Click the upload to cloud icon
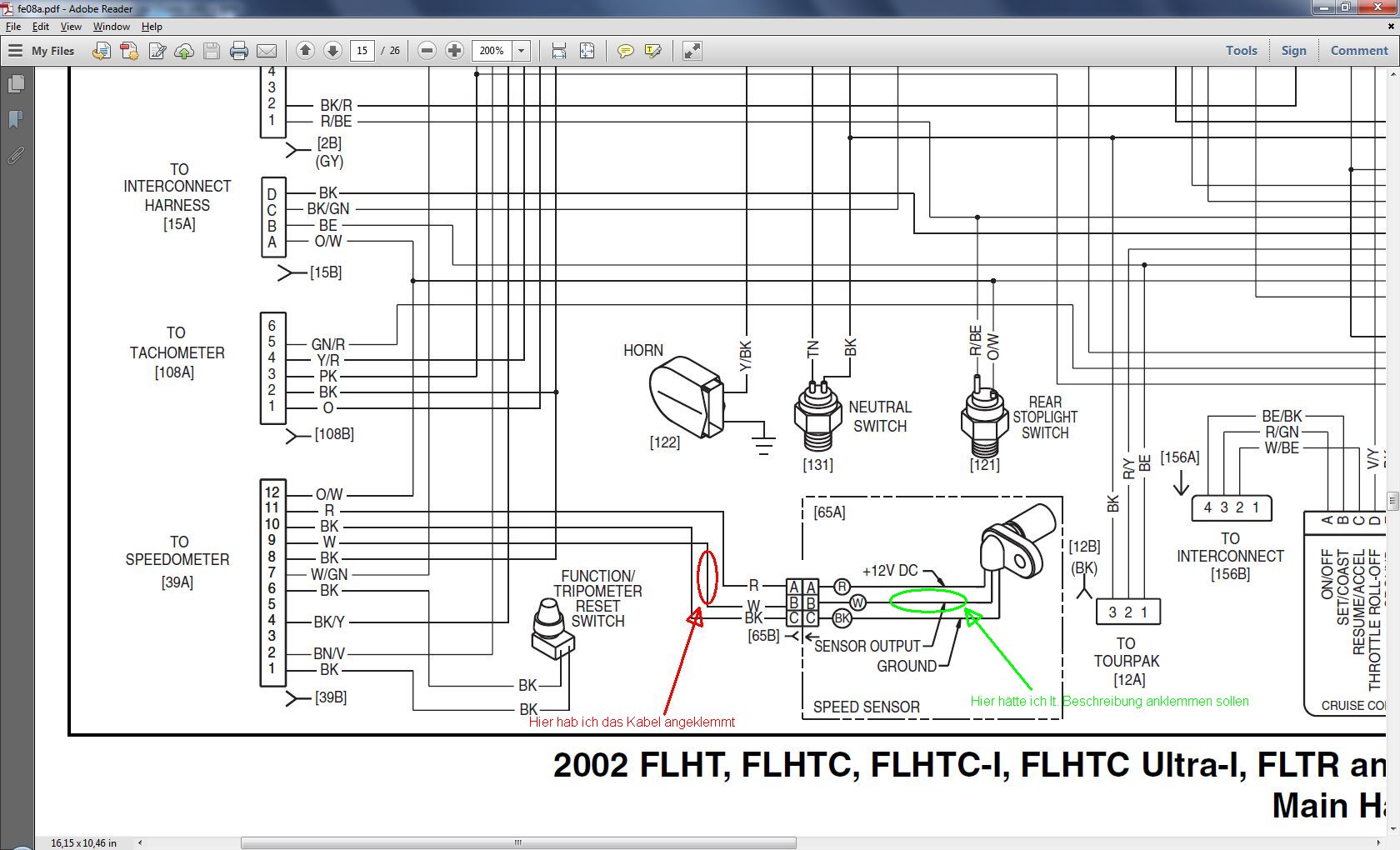The height and width of the screenshot is (850, 1400). (184, 51)
